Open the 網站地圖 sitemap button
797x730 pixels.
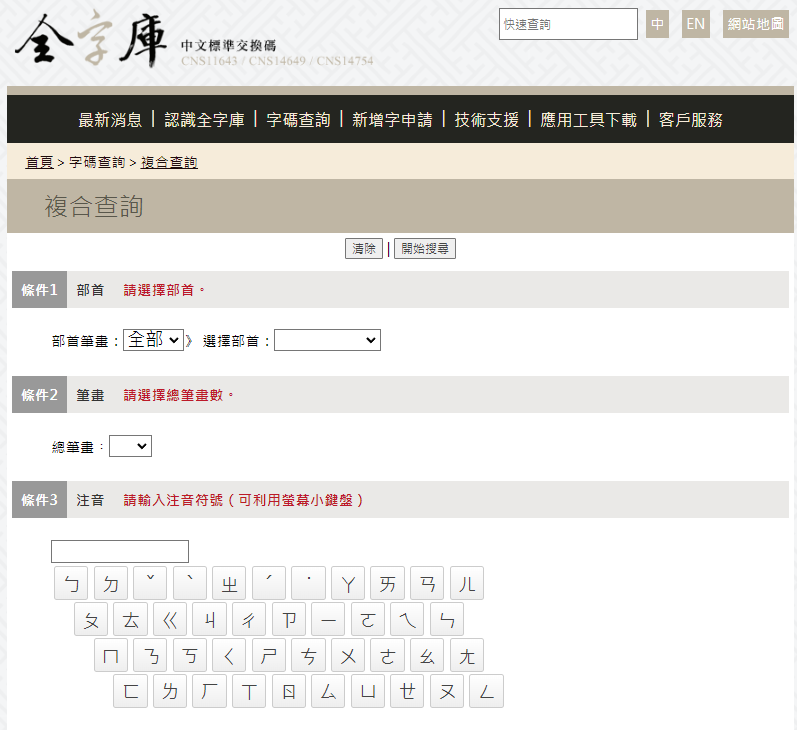[x=756, y=24]
